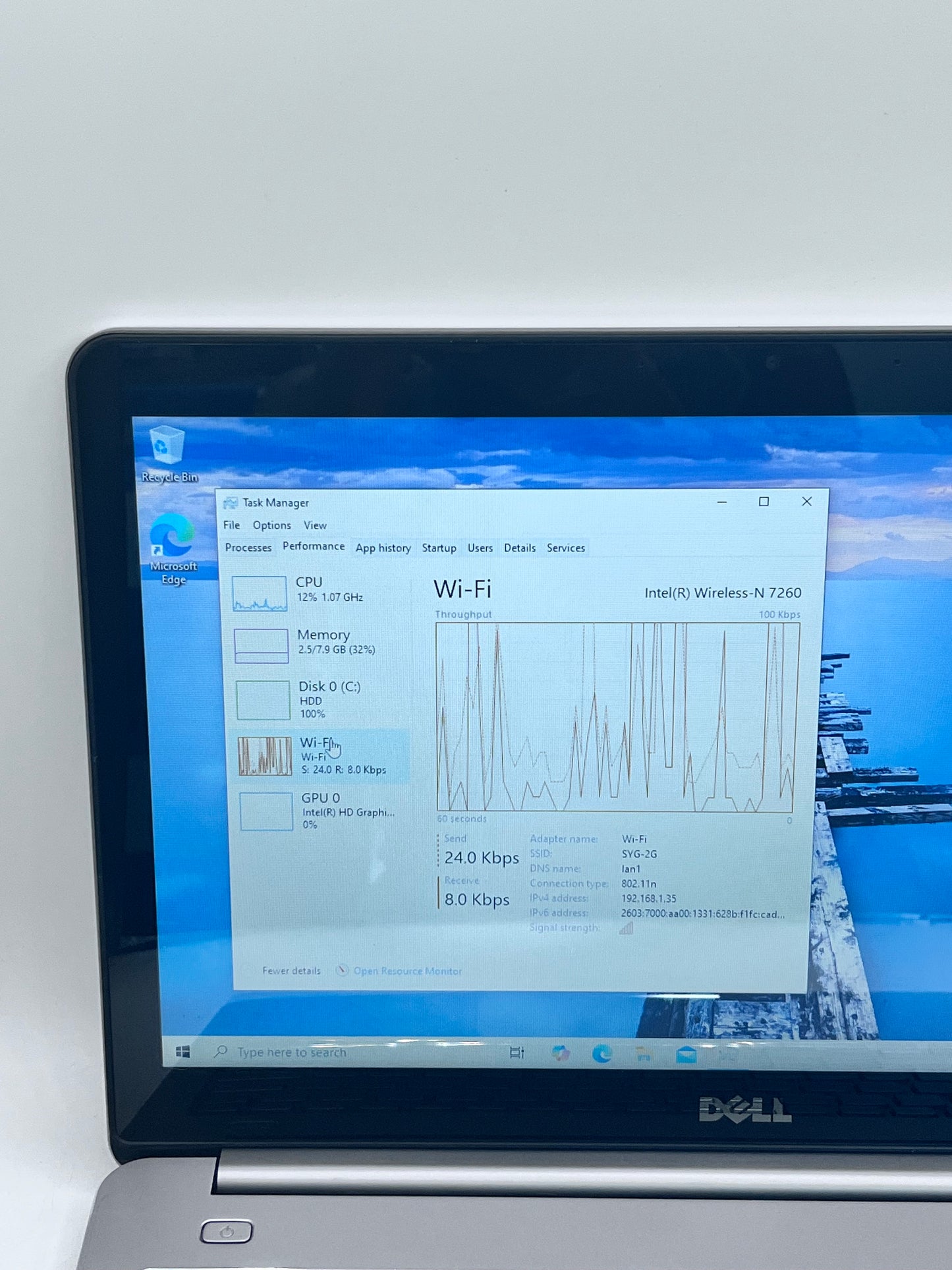Select the GPU 0 mini graph
The height and width of the screenshot is (1270, 952).
266,811
